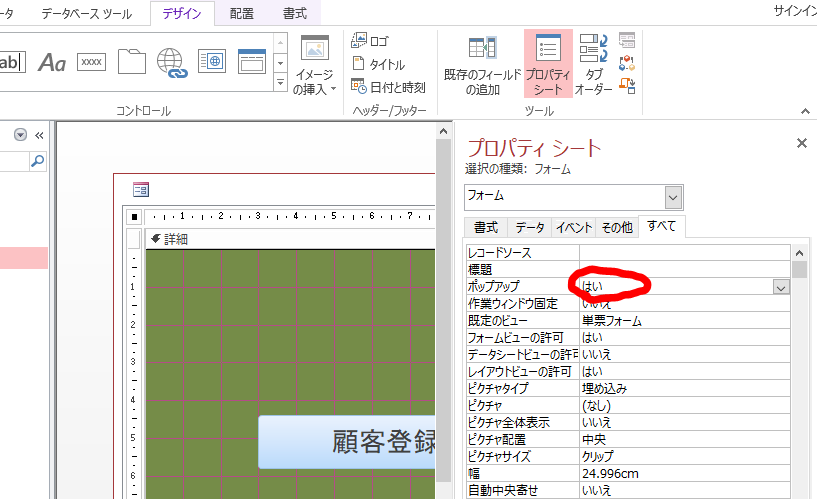Select the Web Browser control
The height and width of the screenshot is (499, 817).
[x=212, y=62]
